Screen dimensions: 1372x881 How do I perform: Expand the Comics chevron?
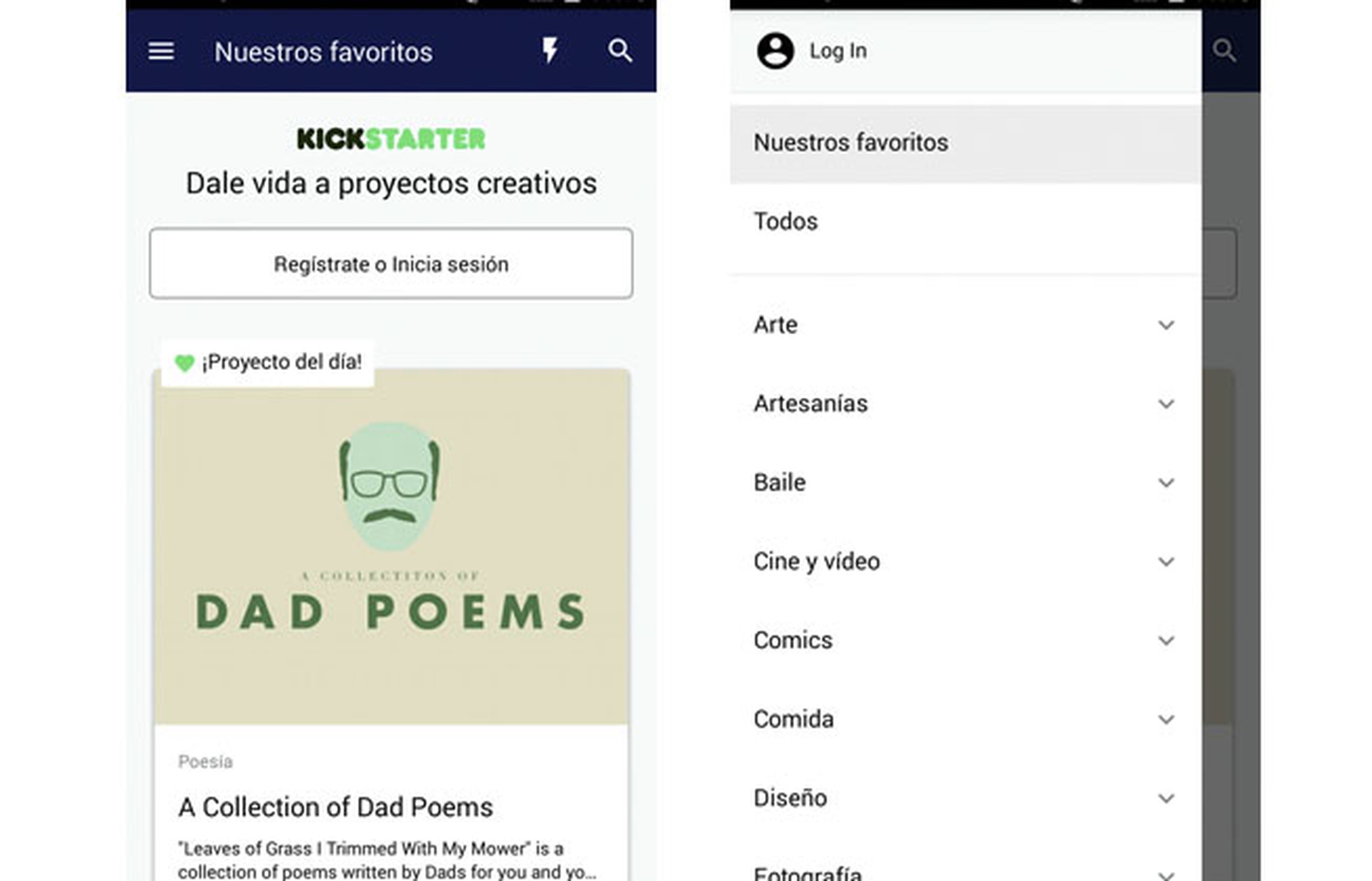(1166, 641)
